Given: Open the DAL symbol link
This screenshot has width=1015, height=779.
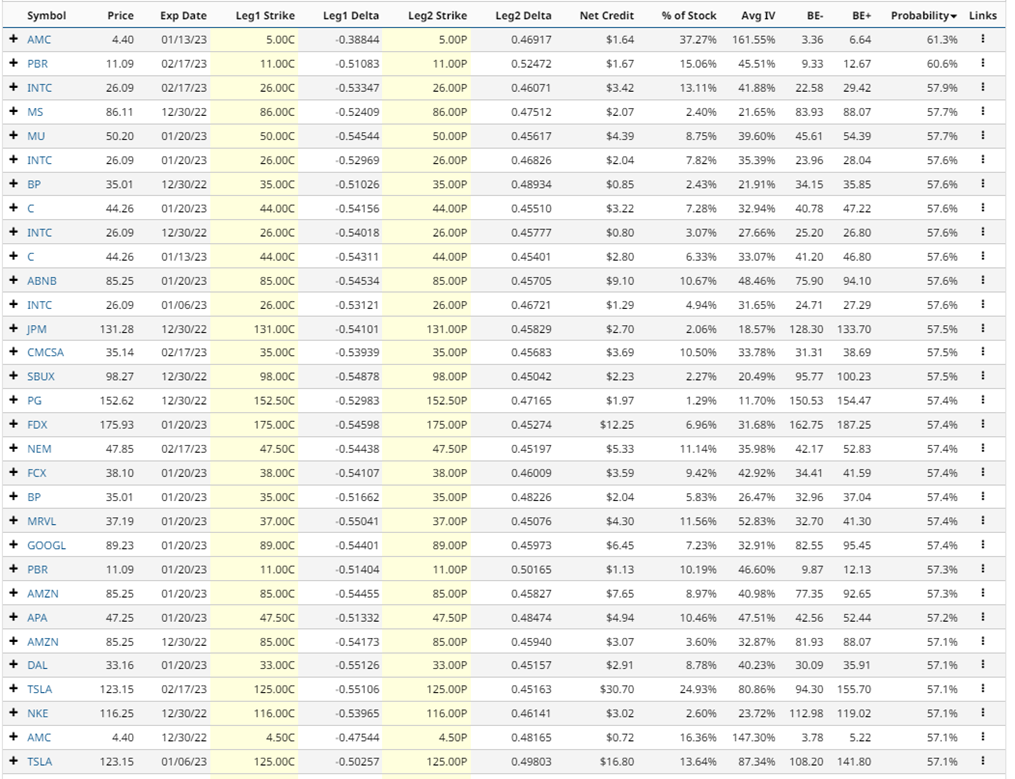Looking at the screenshot, I should [37, 665].
